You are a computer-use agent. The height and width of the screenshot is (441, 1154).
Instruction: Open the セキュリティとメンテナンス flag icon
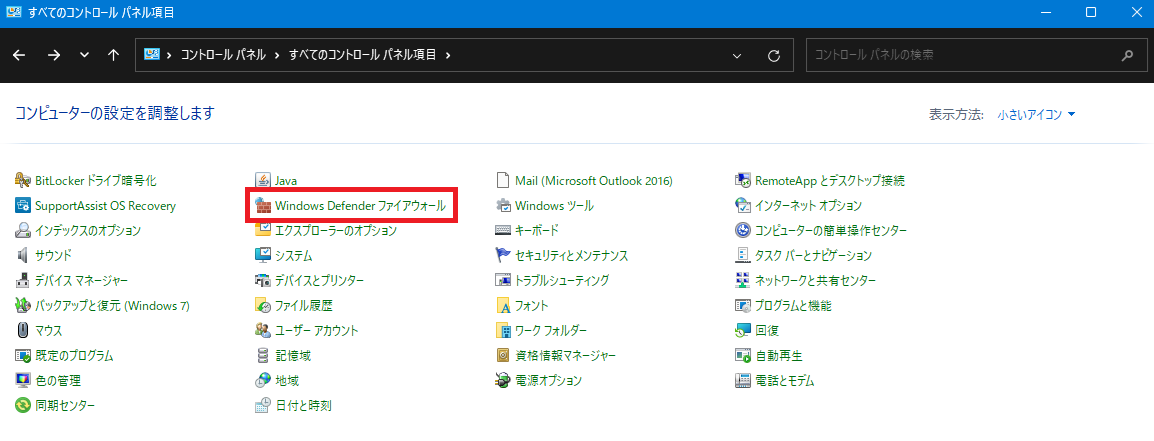point(503,255)
